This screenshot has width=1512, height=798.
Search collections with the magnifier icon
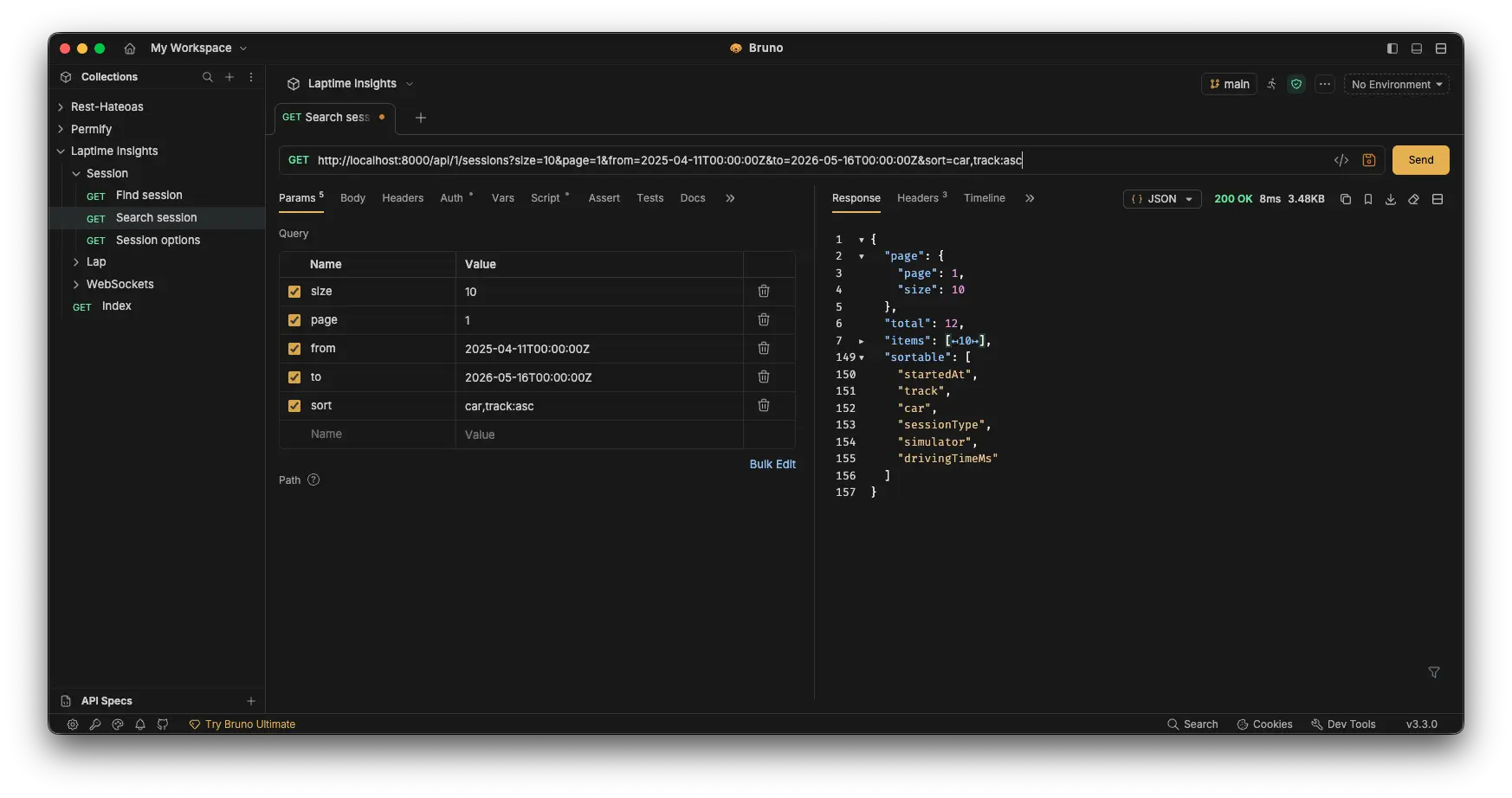pyautogui.click(x=208, y=77)
